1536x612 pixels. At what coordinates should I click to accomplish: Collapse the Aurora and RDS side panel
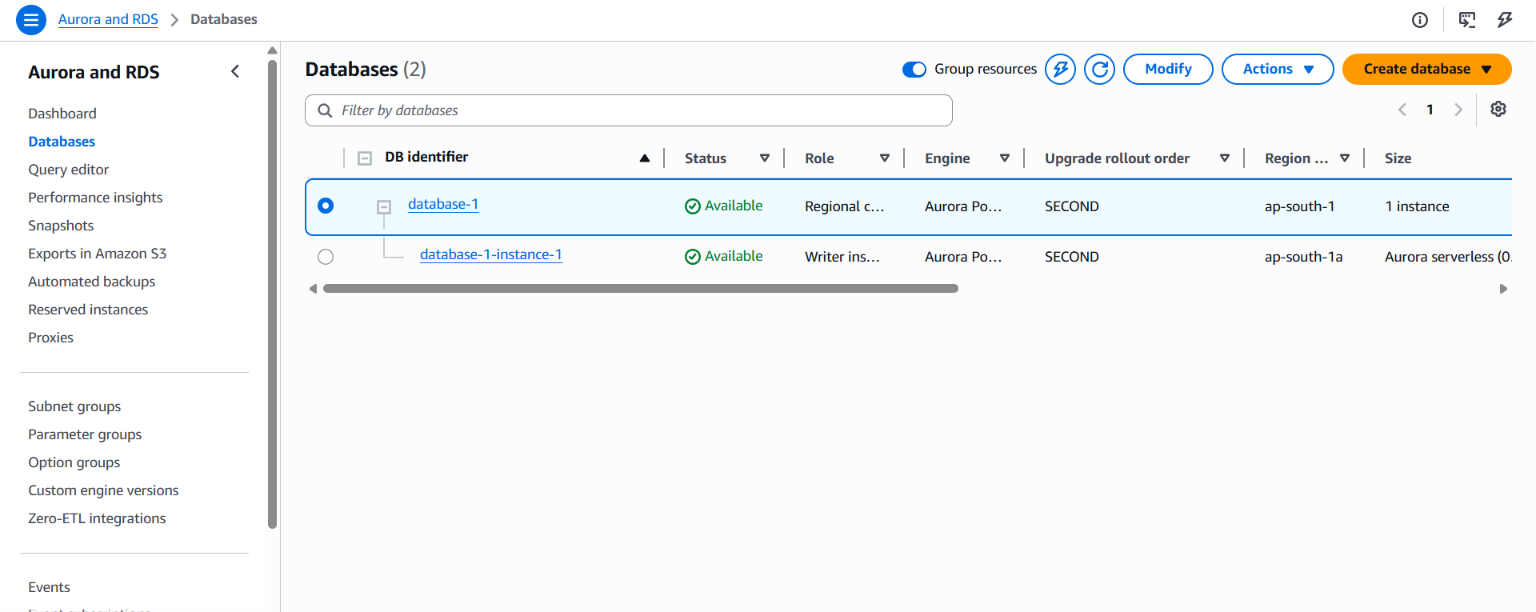point(235,72)
